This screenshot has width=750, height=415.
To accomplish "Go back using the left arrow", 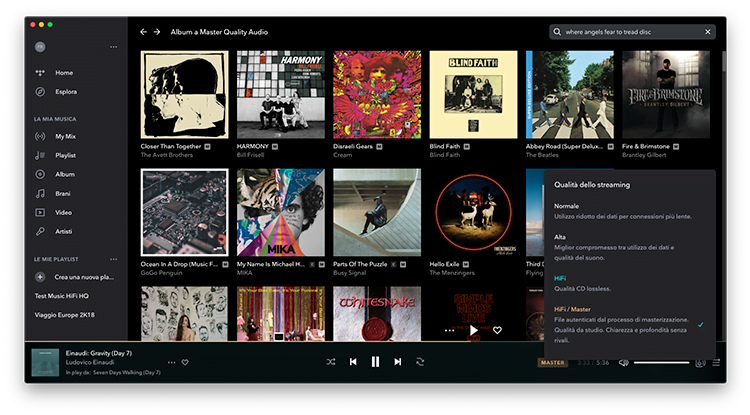I will point(143,32).
